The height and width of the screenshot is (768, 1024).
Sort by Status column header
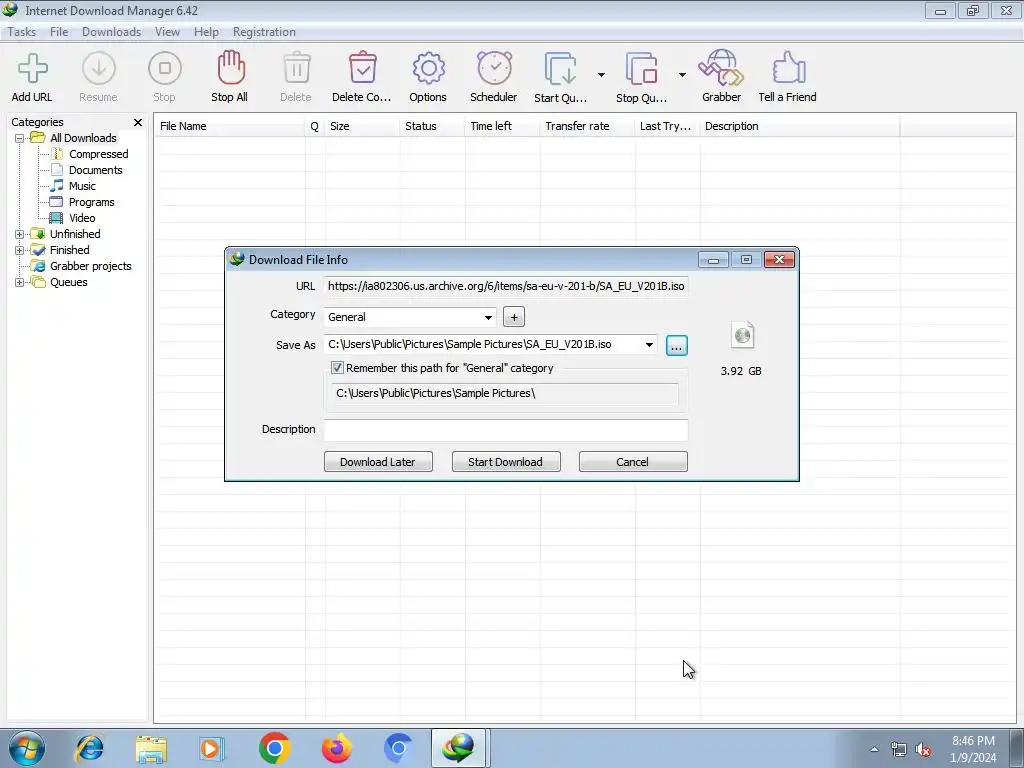click(x=432, y=126)
